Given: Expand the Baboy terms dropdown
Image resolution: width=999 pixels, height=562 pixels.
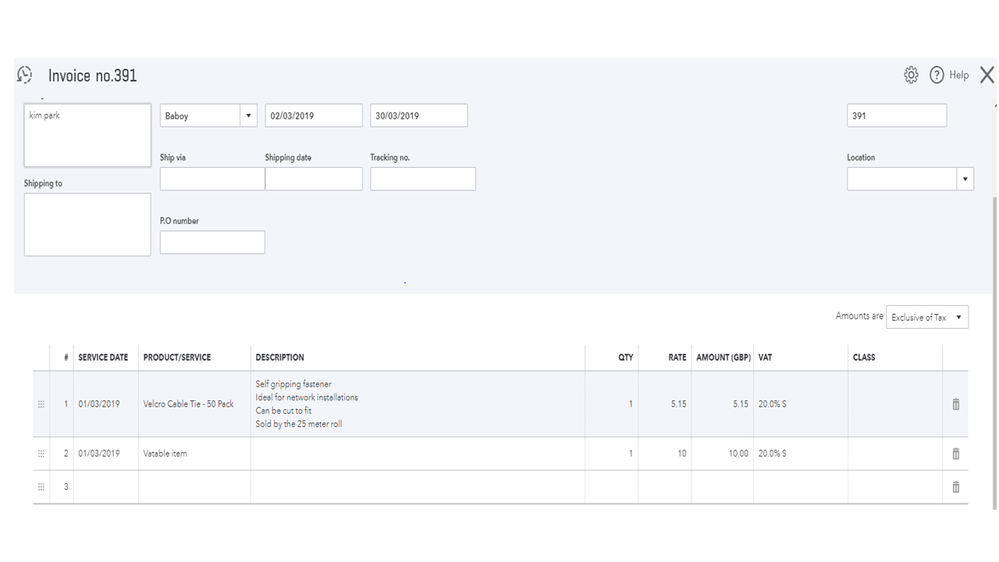Looking at the screenshot, I should (249, 116).
